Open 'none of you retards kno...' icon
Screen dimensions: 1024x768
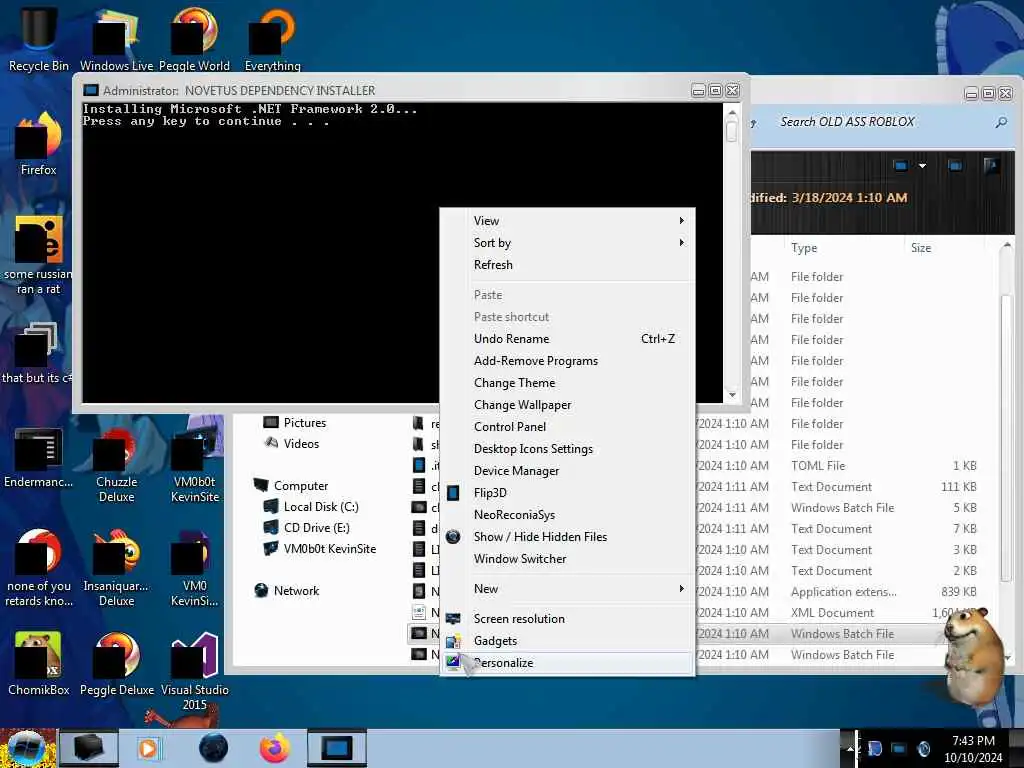point(39,568)
